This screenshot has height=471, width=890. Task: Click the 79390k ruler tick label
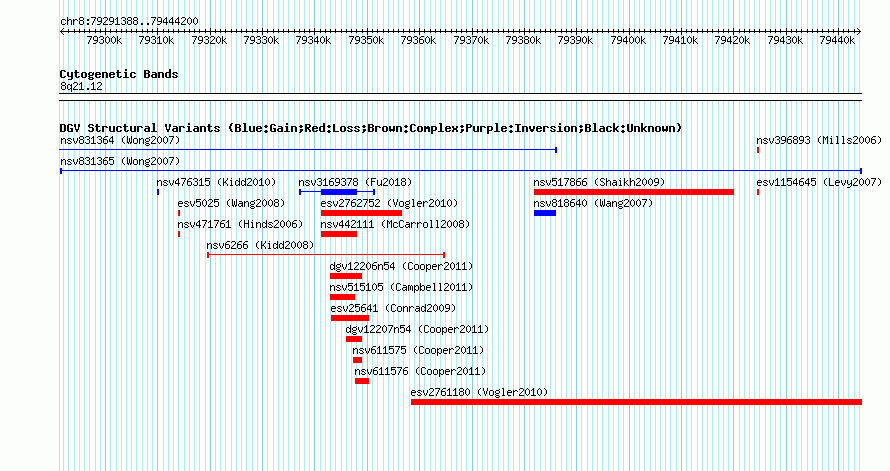click(575, 40)
